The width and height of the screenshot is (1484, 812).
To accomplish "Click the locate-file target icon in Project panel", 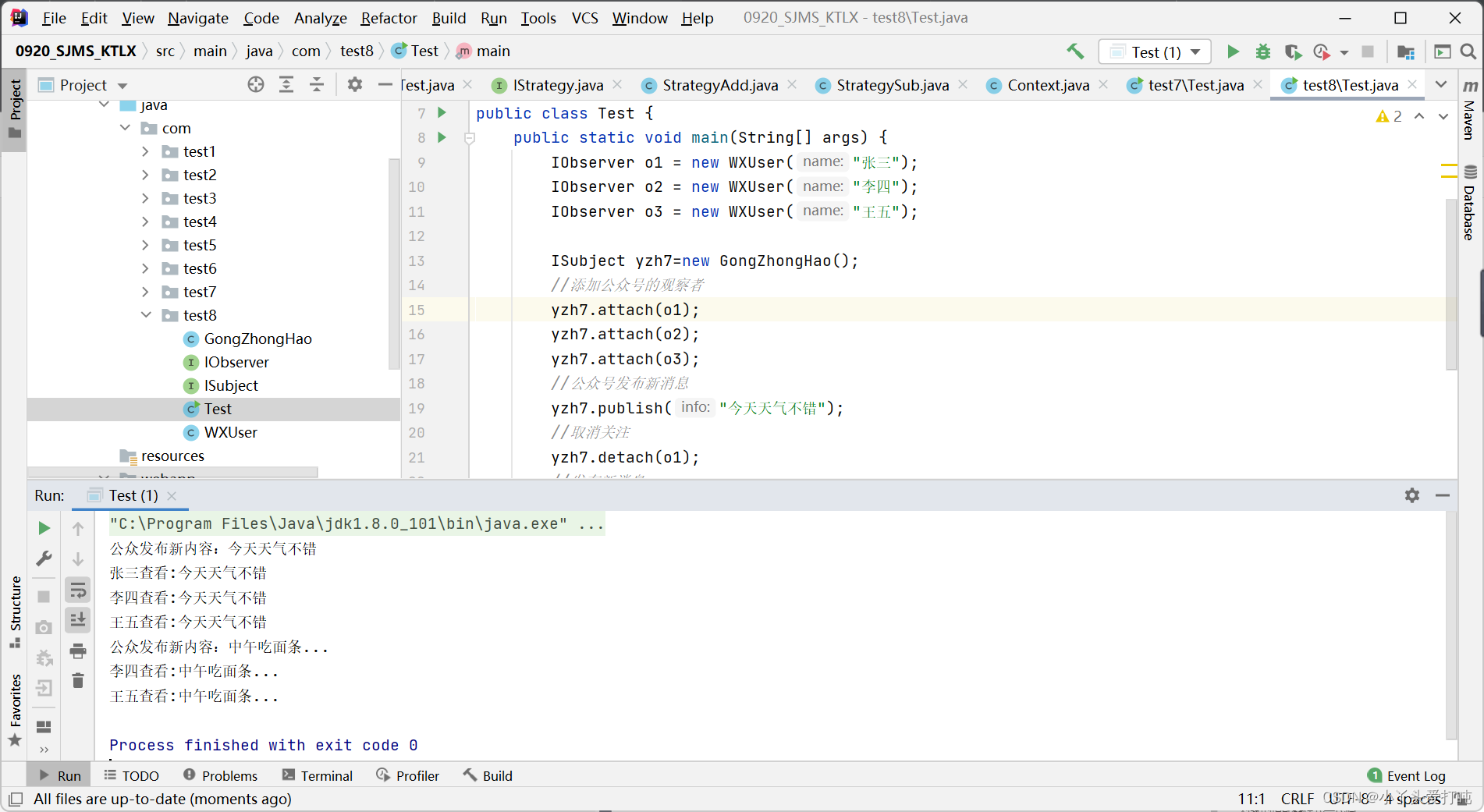I will 256,84.
